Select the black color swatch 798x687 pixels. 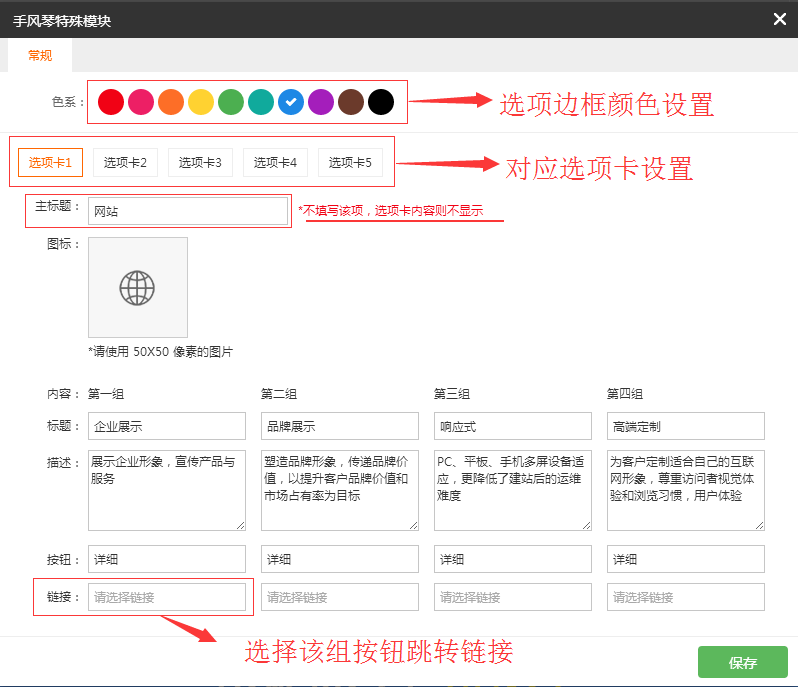tap(380, 102)
